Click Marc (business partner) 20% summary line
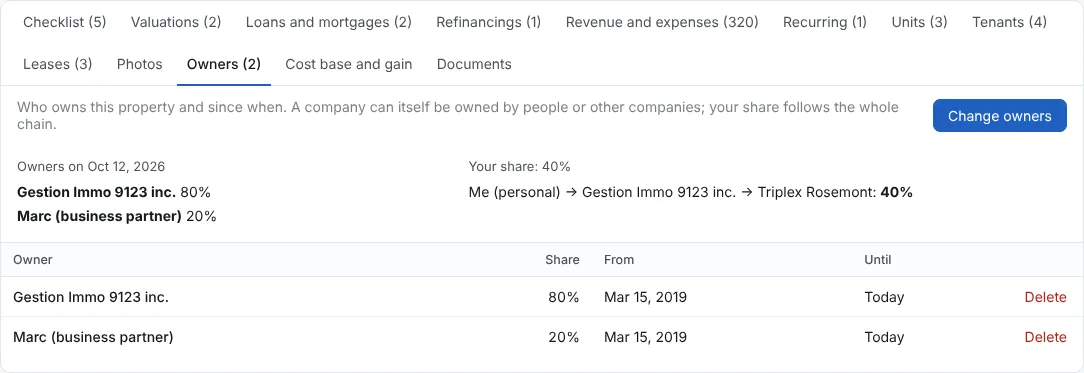Image resolution: width=1084 pixels, height=373 pixels. pos(116,216)
